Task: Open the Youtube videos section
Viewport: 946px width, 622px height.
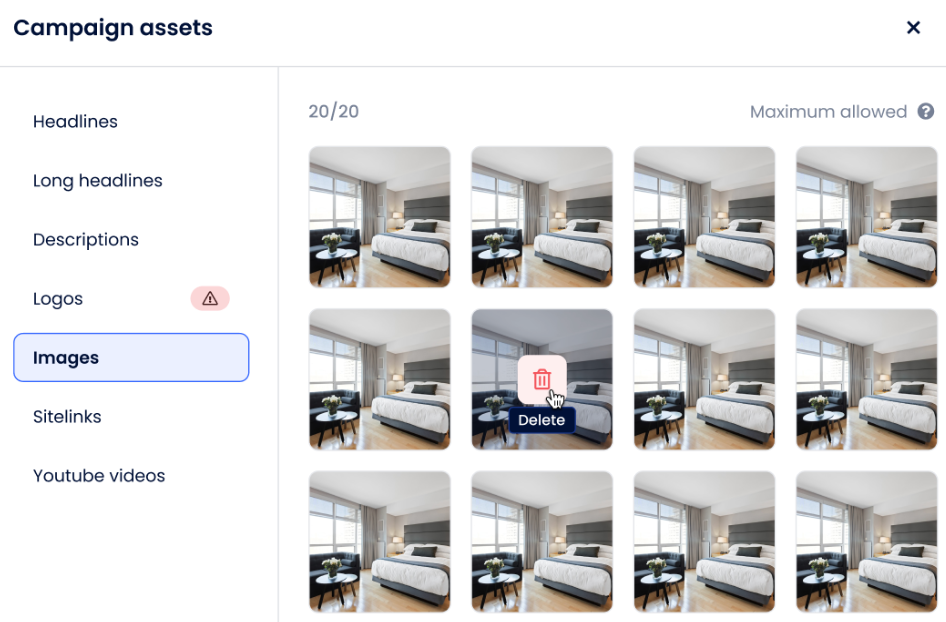Action: [99, 476]
